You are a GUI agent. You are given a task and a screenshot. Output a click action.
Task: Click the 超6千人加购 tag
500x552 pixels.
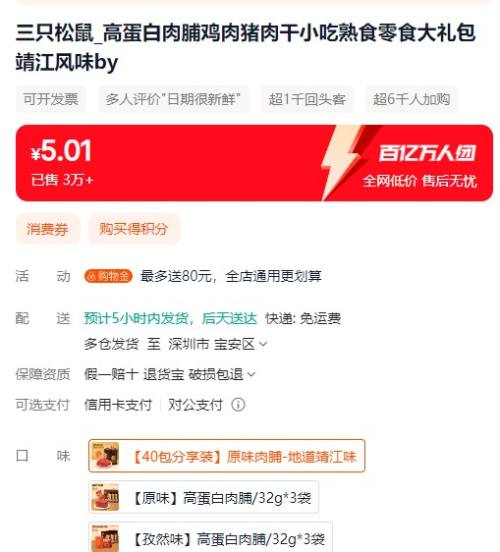[x=412, y=99]
